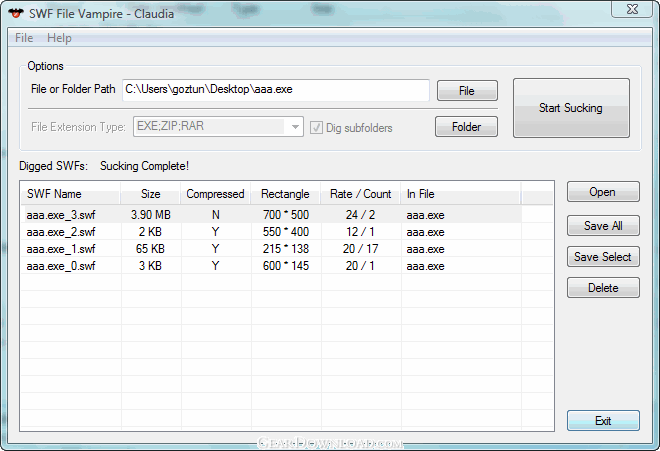This screenshot has width=660, height=451.
Task: Click the Sucking Complete! status text
Action: [144, 166]
